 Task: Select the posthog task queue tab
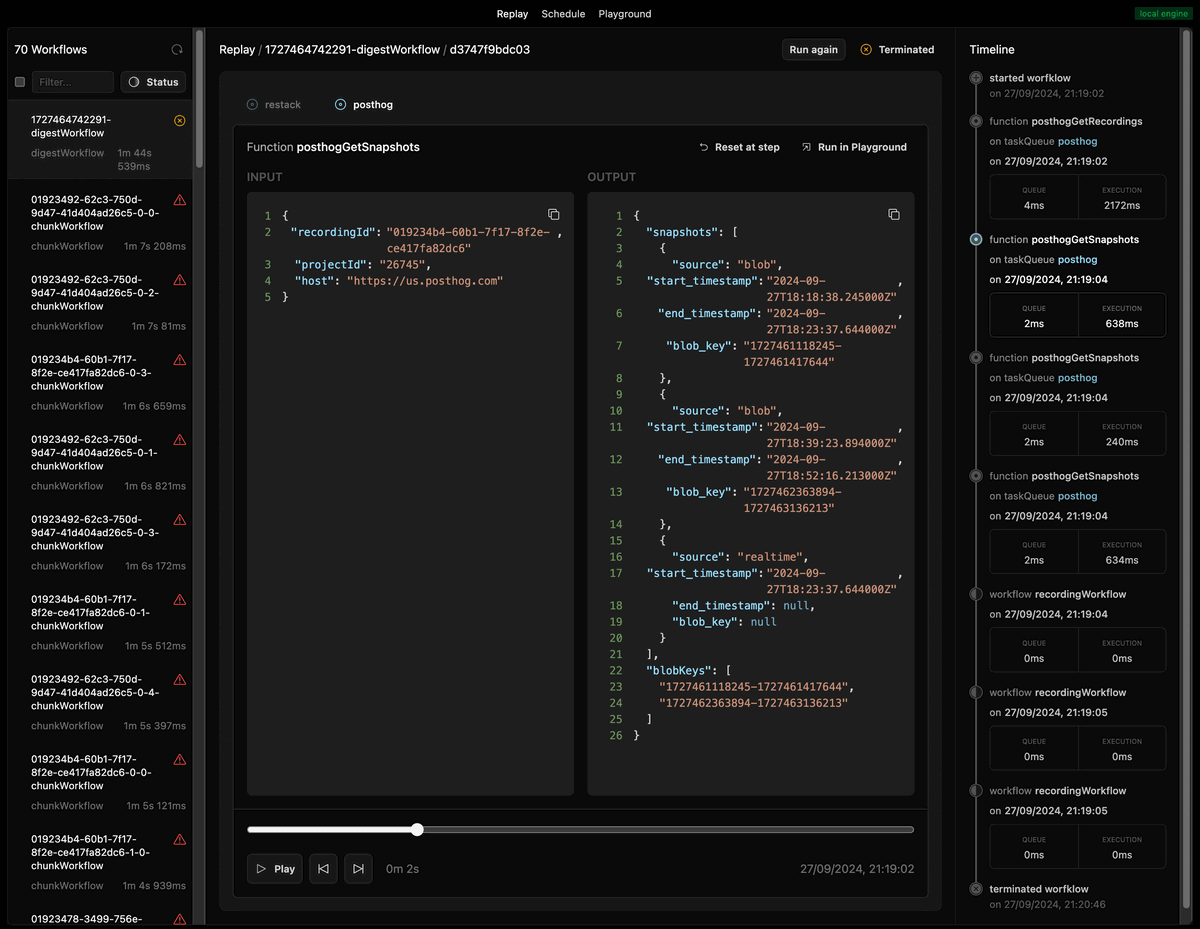point(364,104)
